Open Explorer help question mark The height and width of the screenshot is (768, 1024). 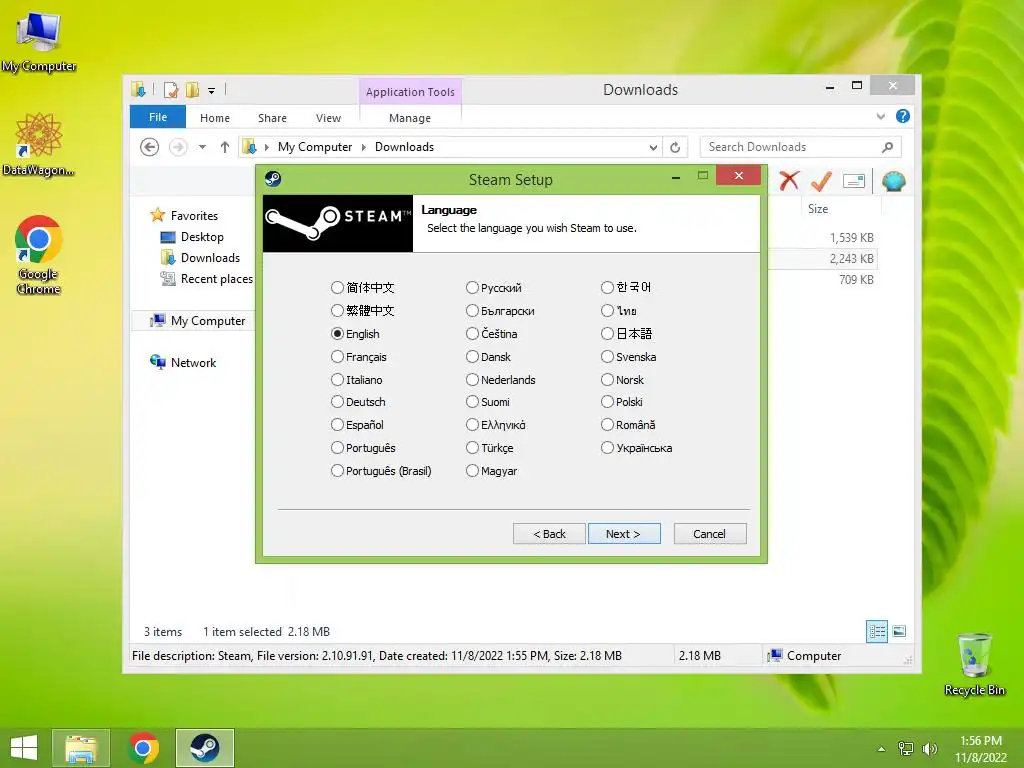click(x=903, y=116)
